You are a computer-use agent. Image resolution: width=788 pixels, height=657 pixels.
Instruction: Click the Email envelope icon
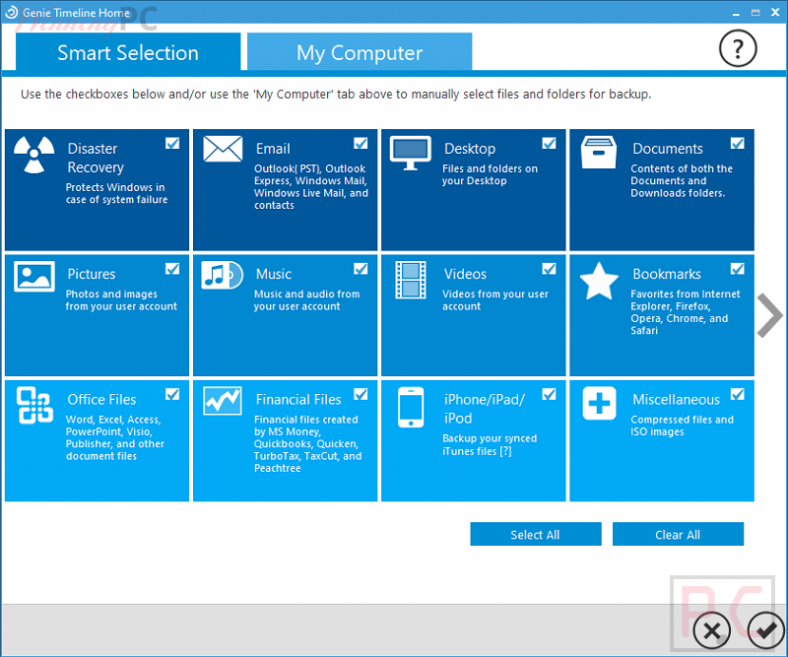pos(223,149)
